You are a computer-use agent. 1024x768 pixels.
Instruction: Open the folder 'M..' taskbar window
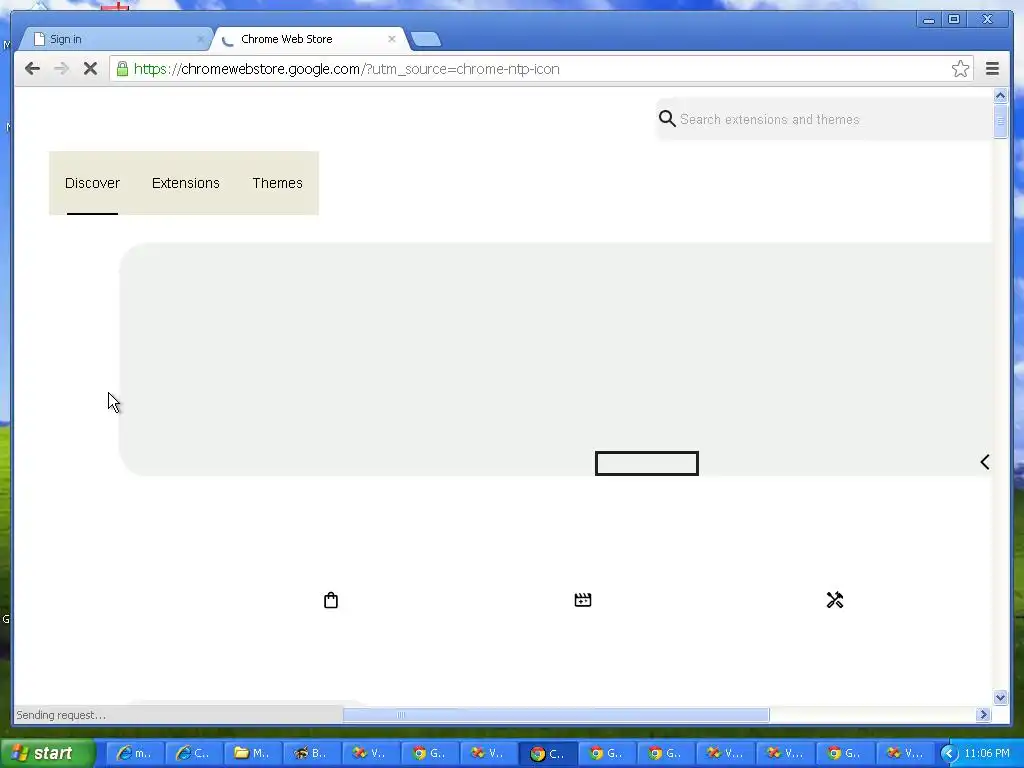(251, 753)
